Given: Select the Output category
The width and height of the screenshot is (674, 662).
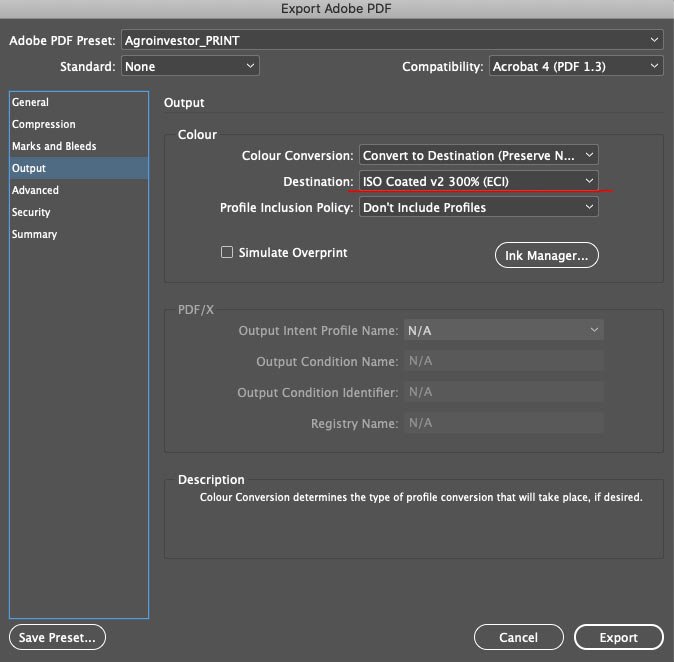Looking at the screenshot, I should click(79, 168).
